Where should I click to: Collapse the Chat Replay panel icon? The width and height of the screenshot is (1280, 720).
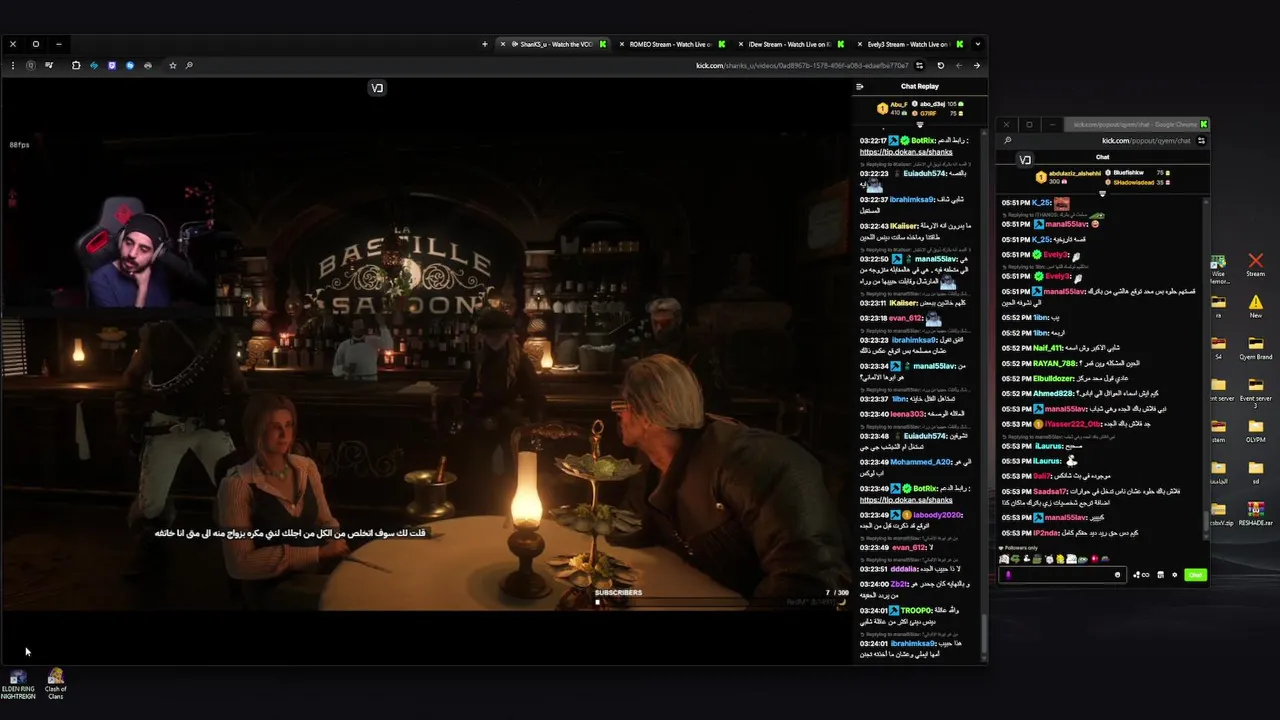point(859,87)
